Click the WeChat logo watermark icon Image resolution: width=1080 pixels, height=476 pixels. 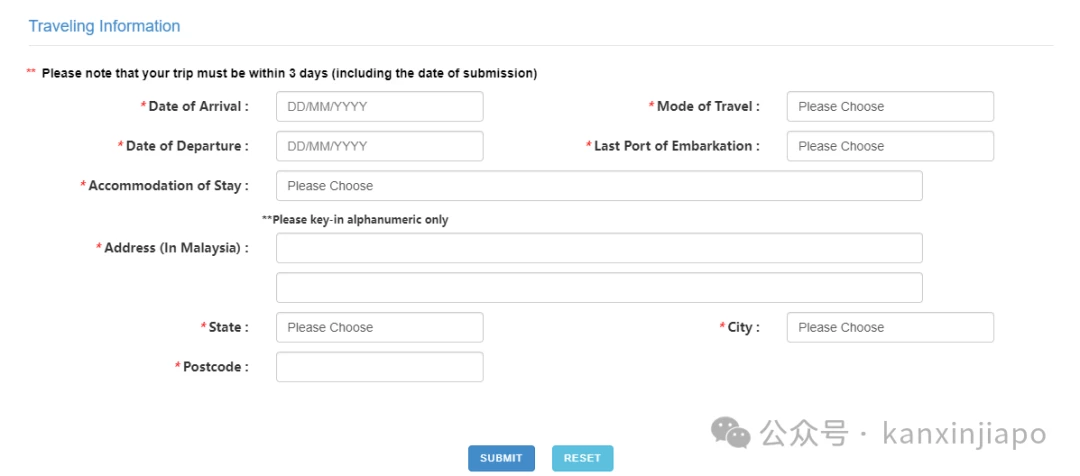click(x=731, y=433)
